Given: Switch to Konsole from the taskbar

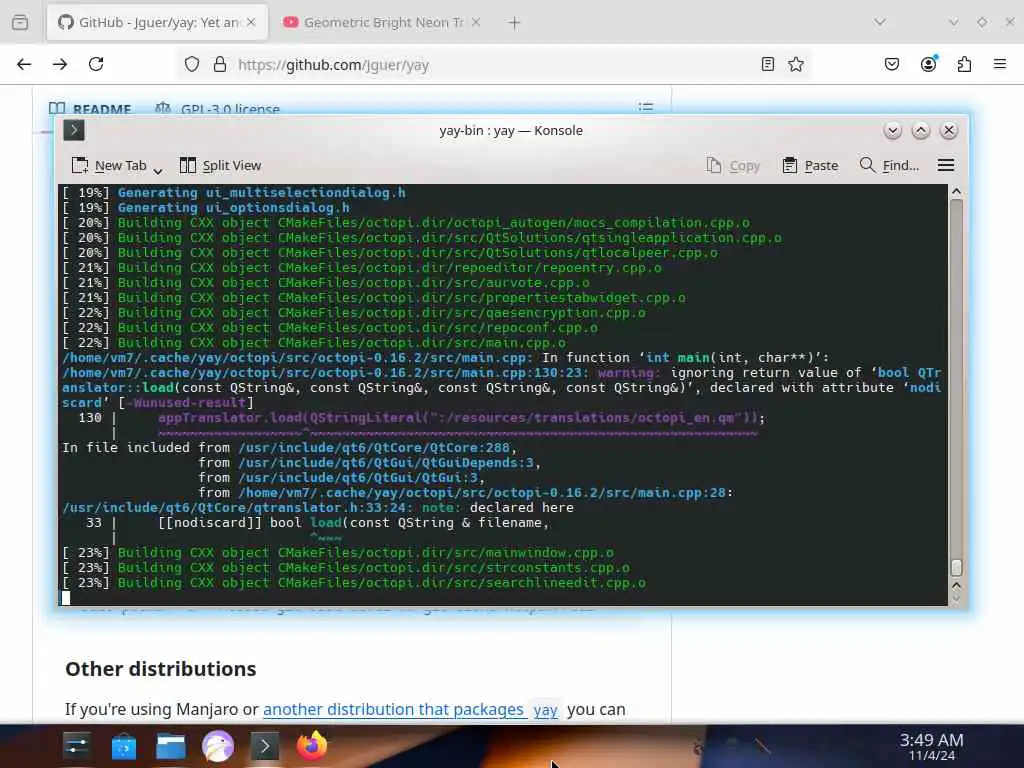Looking at the screenshot, I should (264, 746).
